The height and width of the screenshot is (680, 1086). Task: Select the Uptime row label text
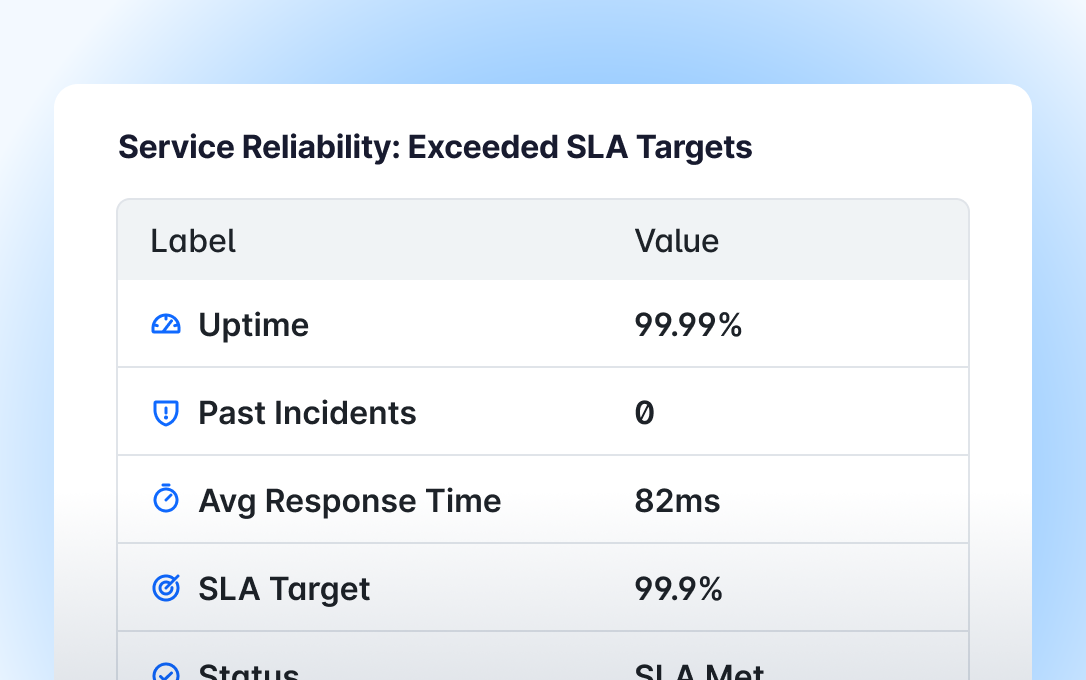coord(253,325)
